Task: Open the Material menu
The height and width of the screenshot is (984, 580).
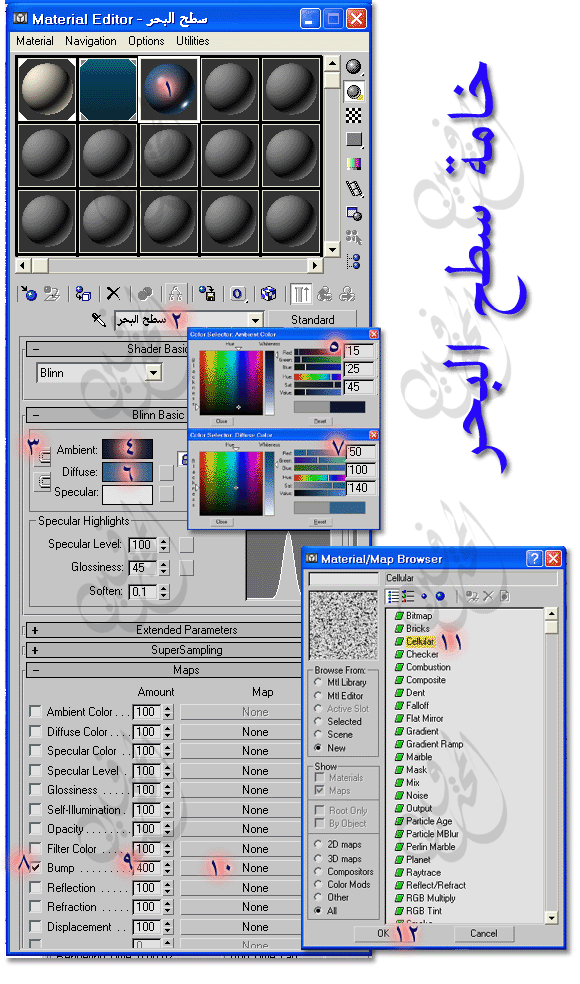Action: click(35, 41)
